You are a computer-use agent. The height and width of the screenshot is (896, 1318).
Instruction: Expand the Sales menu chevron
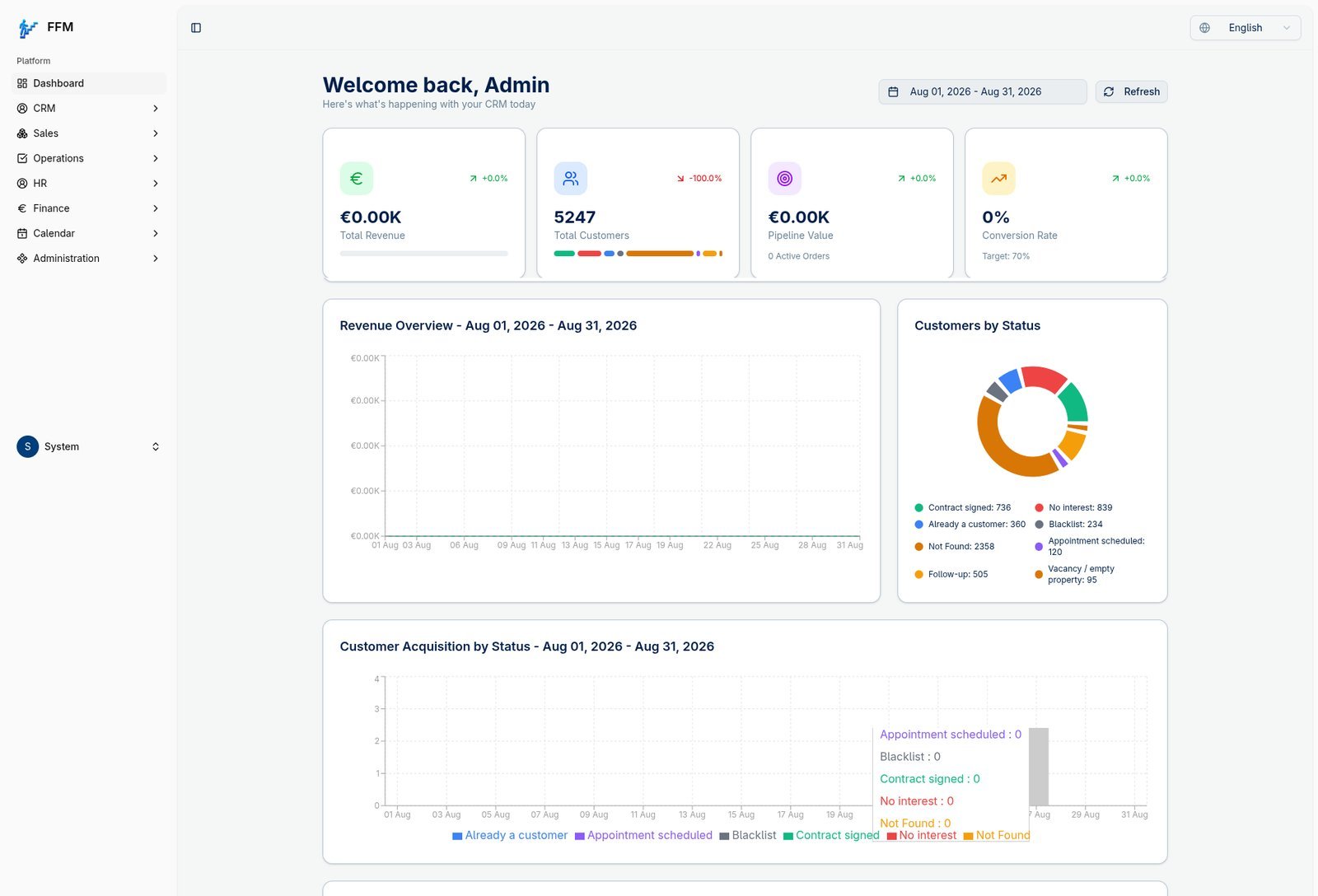click(x=156, y=133)
